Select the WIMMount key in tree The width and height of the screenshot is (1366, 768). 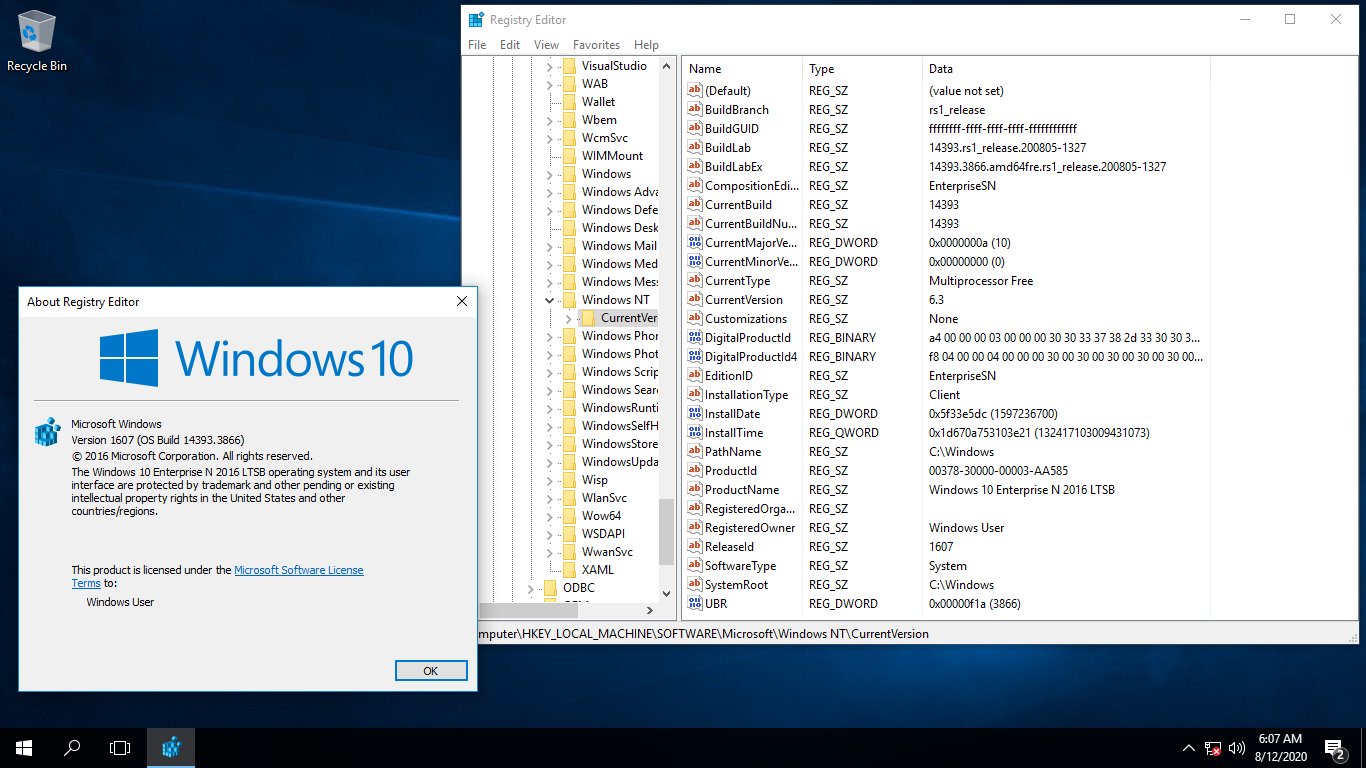click(612, 156)
